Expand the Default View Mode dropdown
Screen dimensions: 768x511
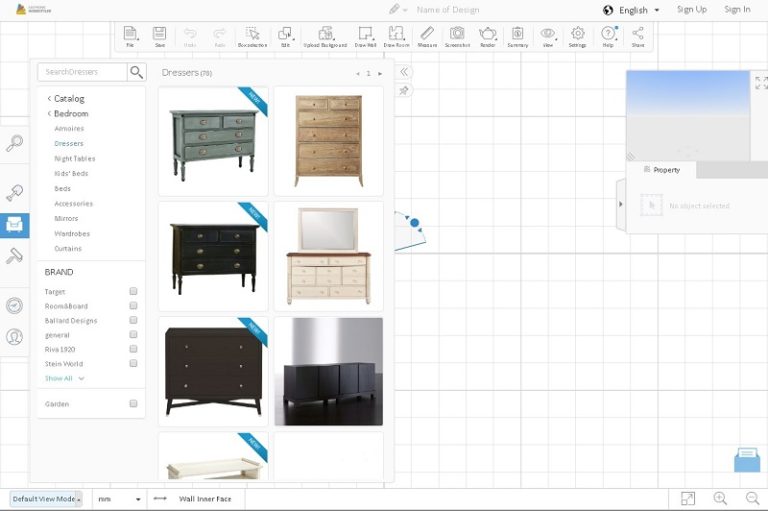coord(46,499)
